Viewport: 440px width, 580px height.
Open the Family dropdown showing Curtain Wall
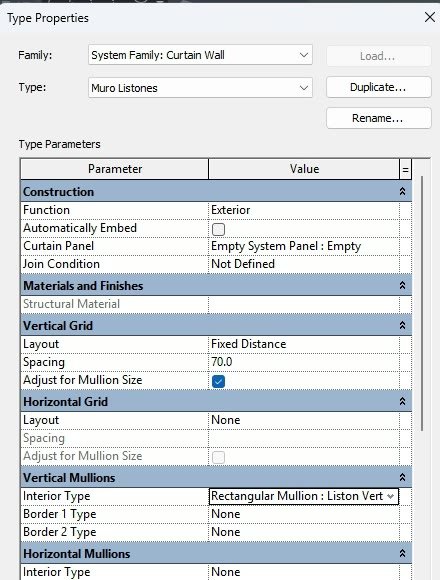click(200, 55)
